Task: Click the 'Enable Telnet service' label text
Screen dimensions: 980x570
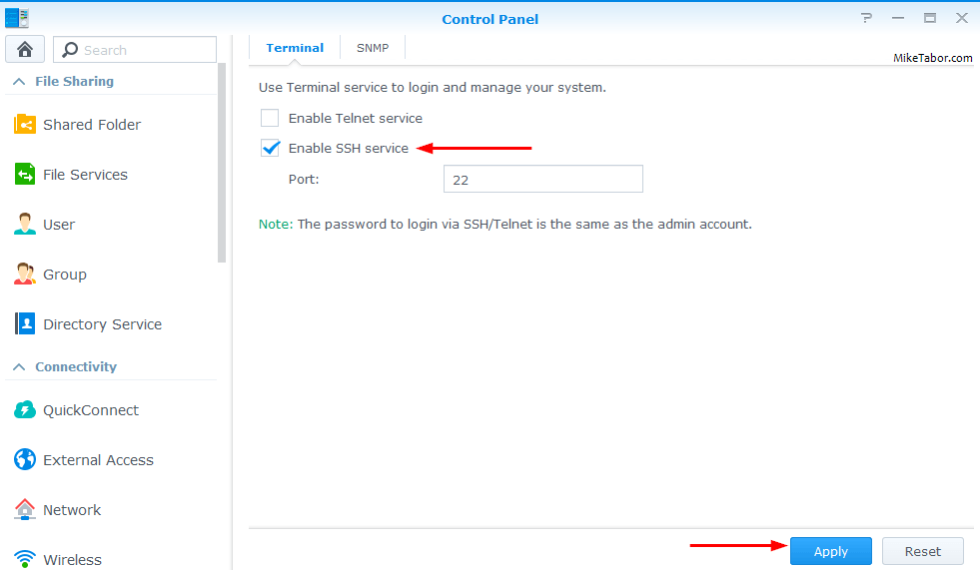Action: tap(355, 118)
